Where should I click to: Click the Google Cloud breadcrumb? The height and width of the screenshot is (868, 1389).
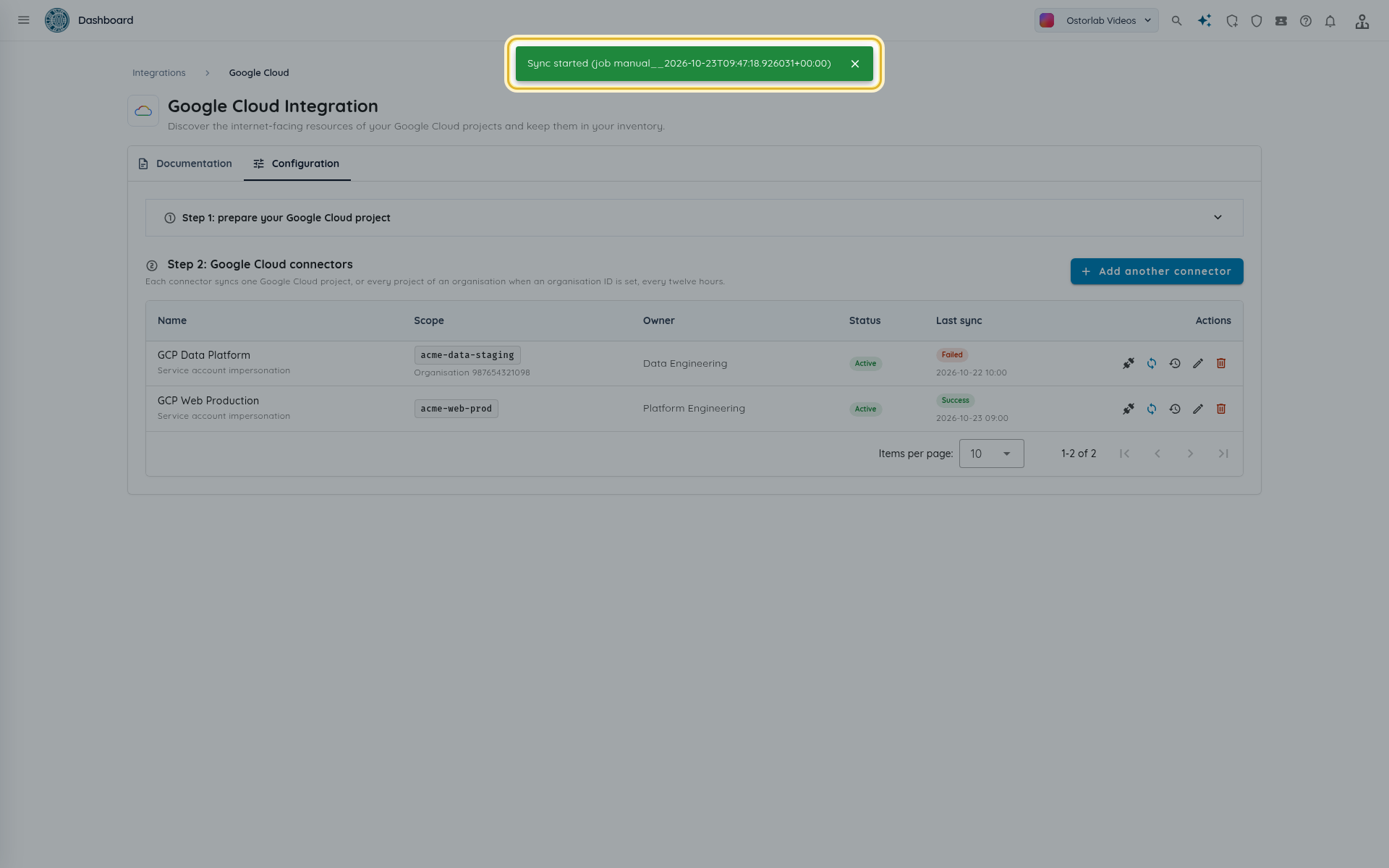click(x=259, y=73)
